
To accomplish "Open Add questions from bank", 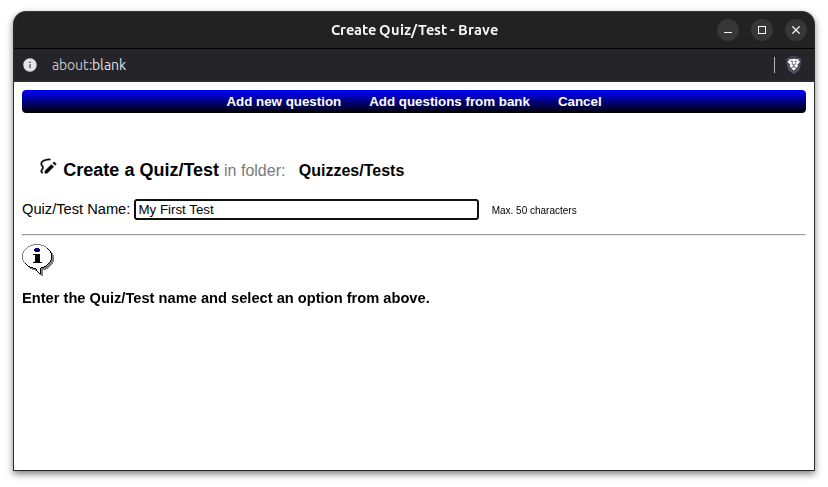I will click(449, 101).
